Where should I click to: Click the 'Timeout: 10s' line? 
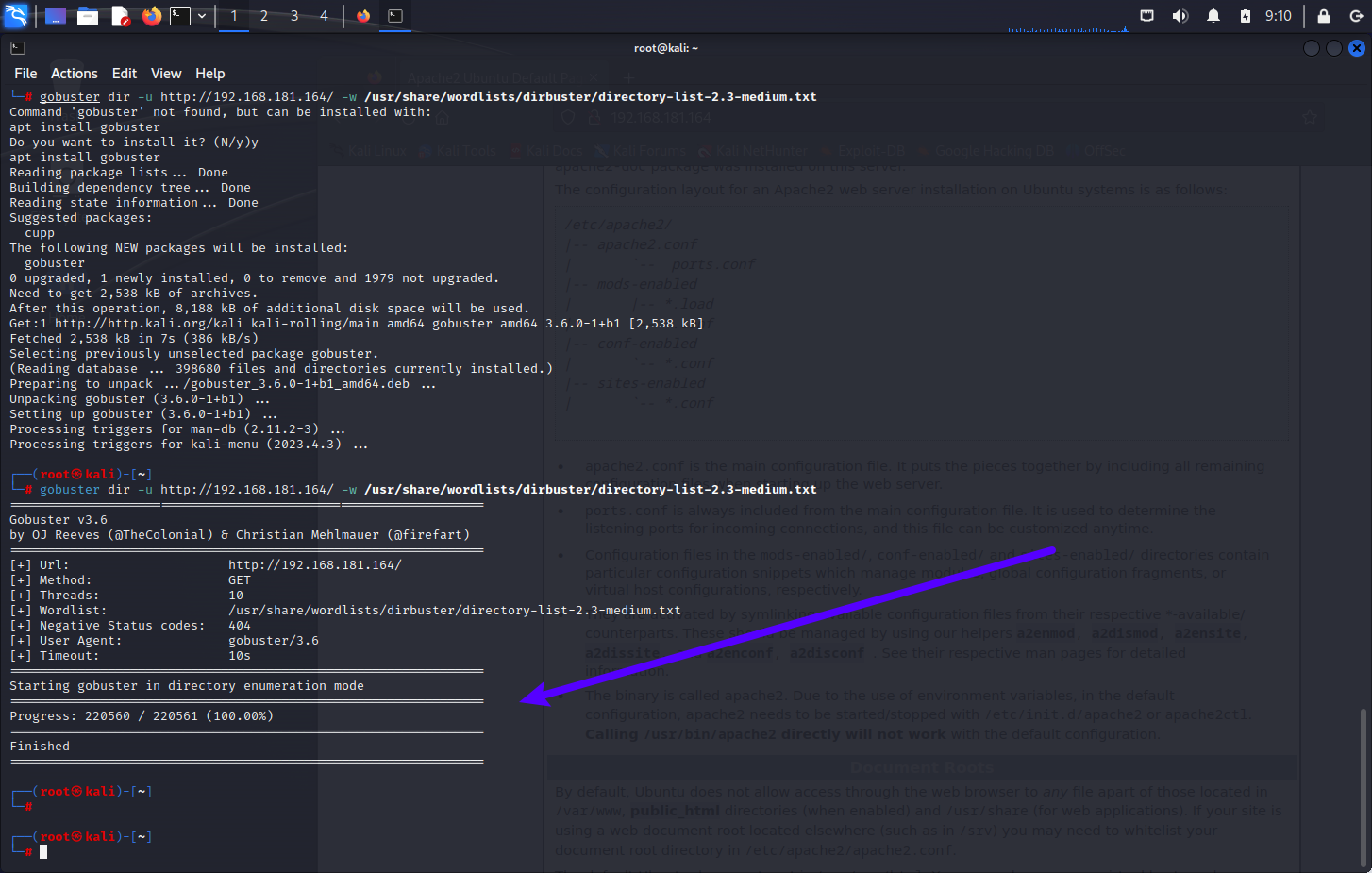tap(130, 656)
